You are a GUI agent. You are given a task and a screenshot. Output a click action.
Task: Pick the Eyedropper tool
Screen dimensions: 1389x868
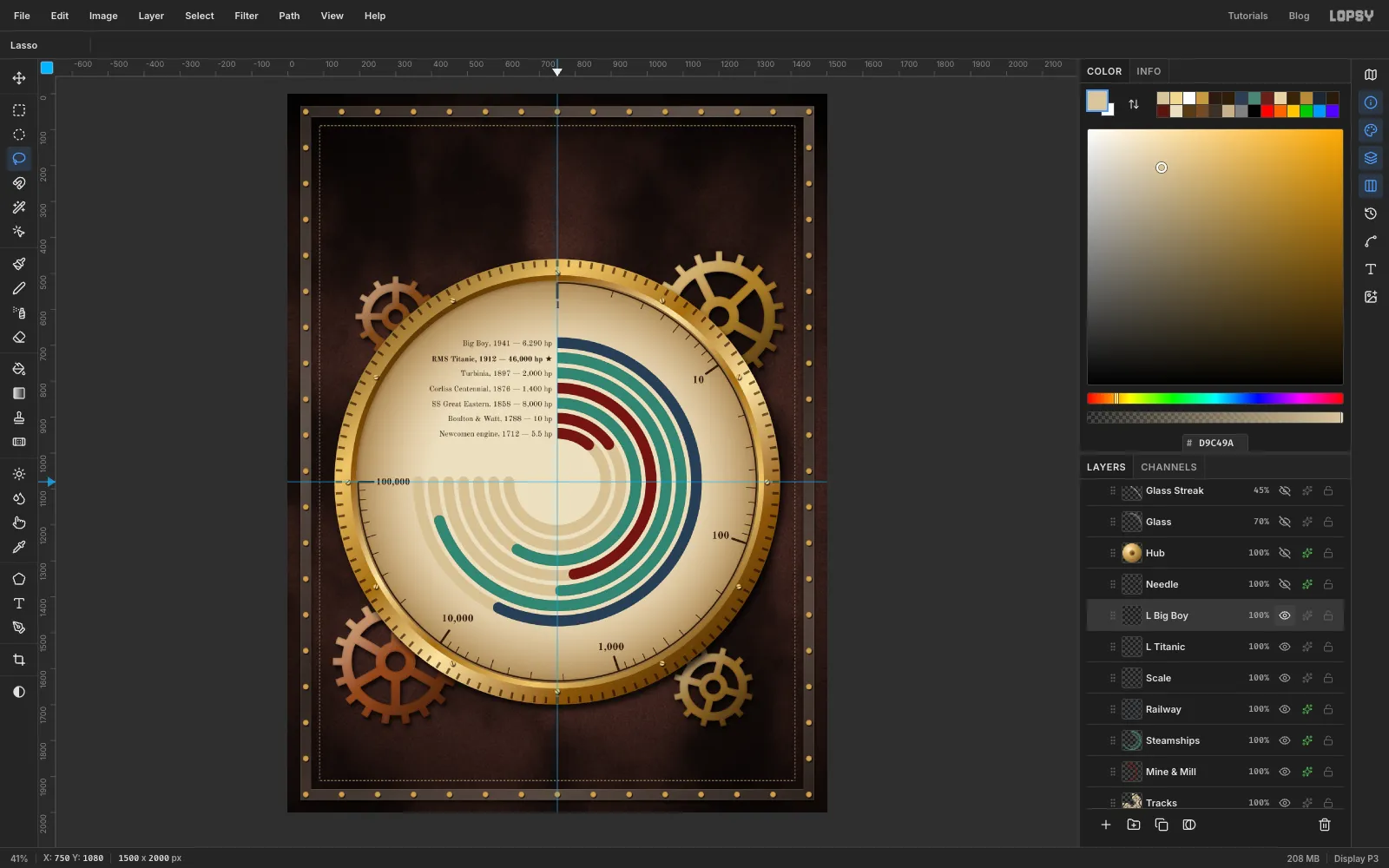pyautogui.click(x=19, y=547)
